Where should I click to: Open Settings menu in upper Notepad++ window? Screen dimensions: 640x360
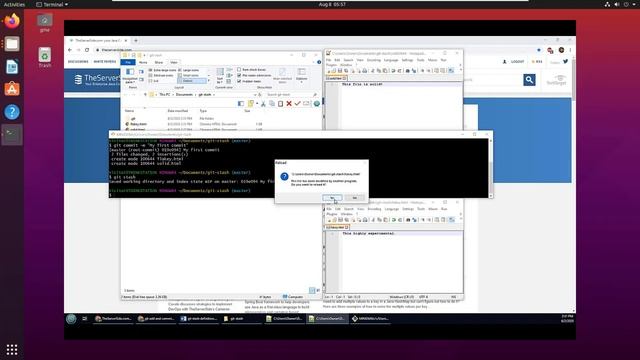(407, 60)
